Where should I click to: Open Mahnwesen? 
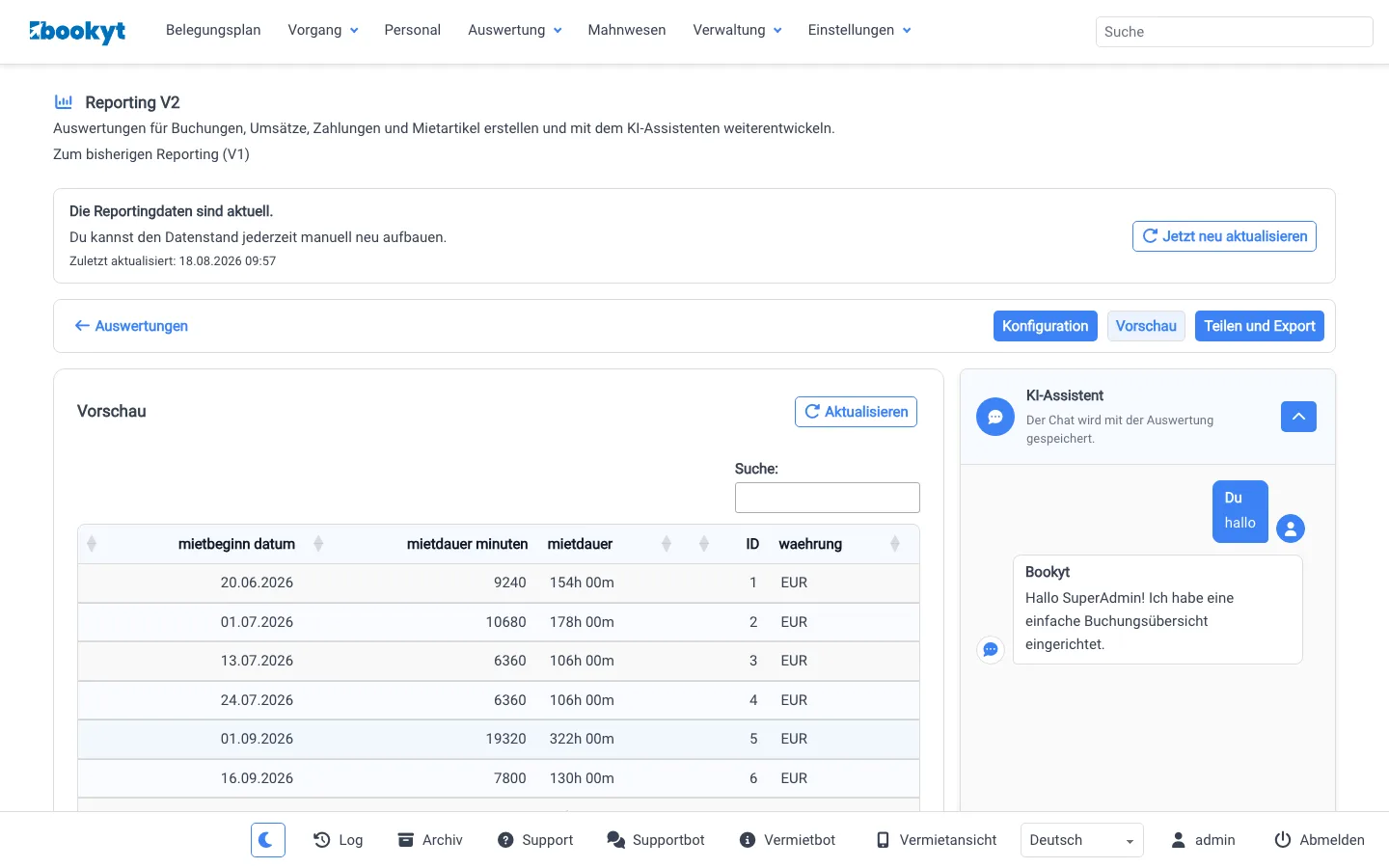627,30
